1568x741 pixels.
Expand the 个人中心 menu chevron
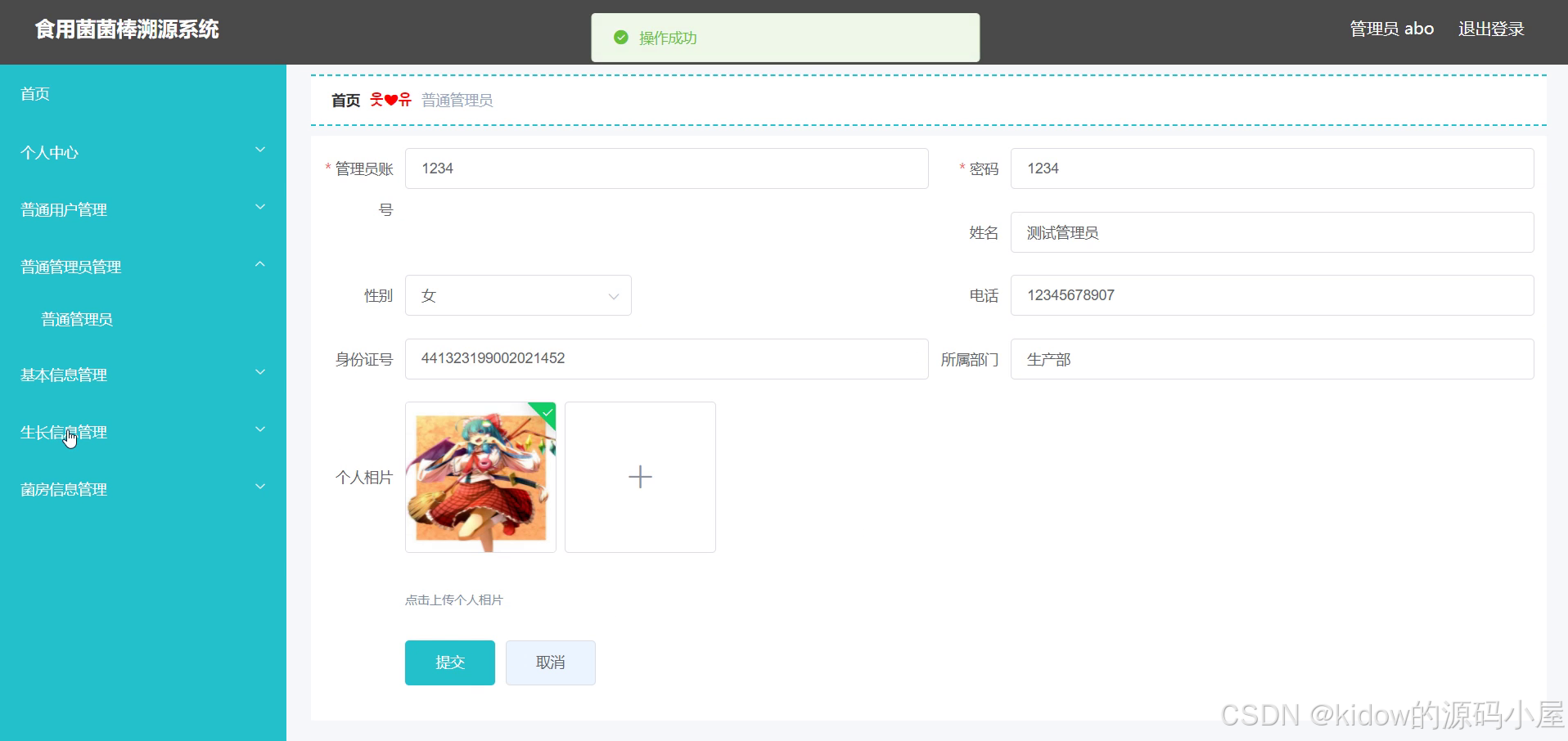tap(260, 150)
